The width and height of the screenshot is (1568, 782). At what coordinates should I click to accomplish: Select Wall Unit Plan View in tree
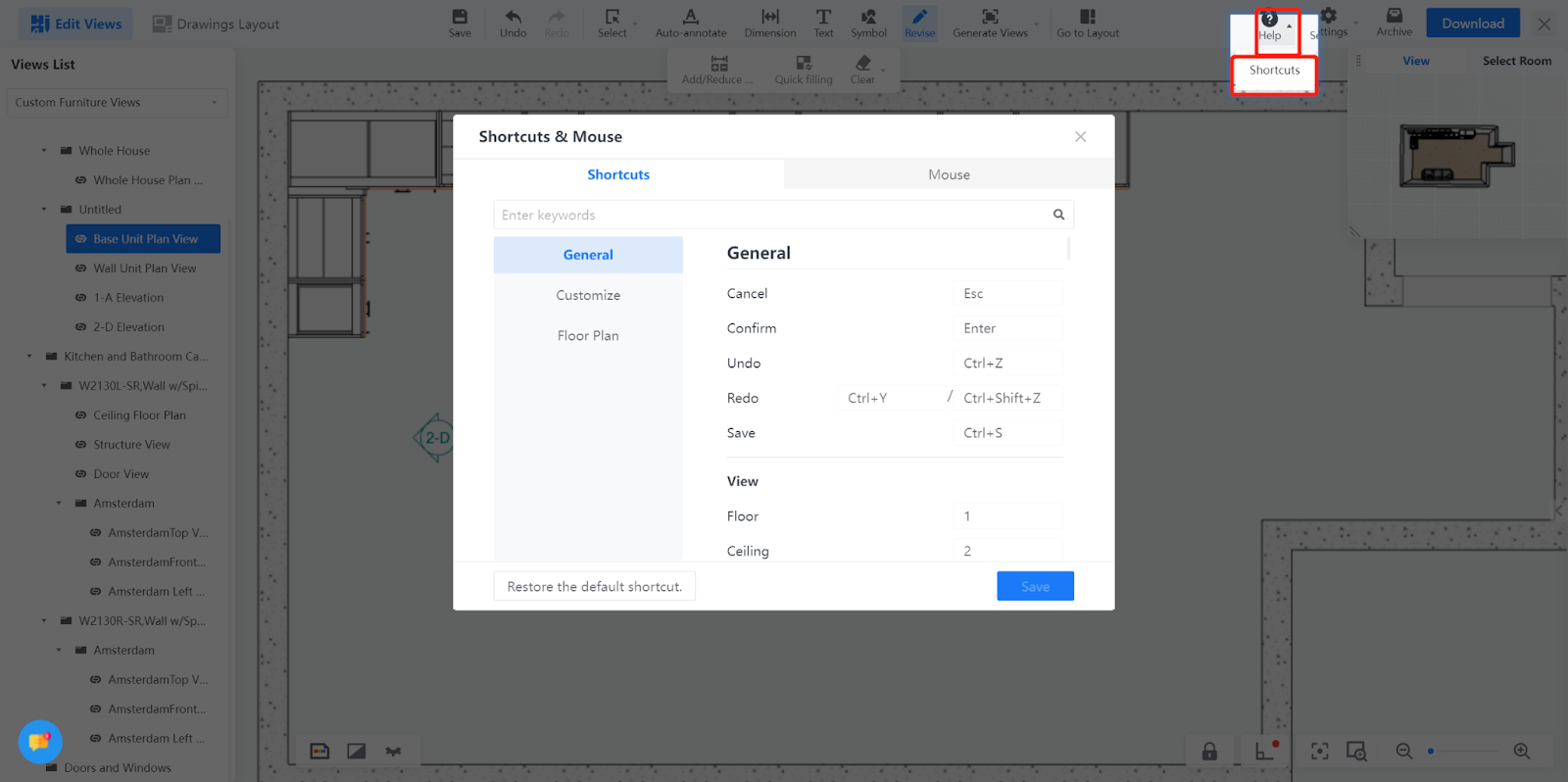click(144, 269)
